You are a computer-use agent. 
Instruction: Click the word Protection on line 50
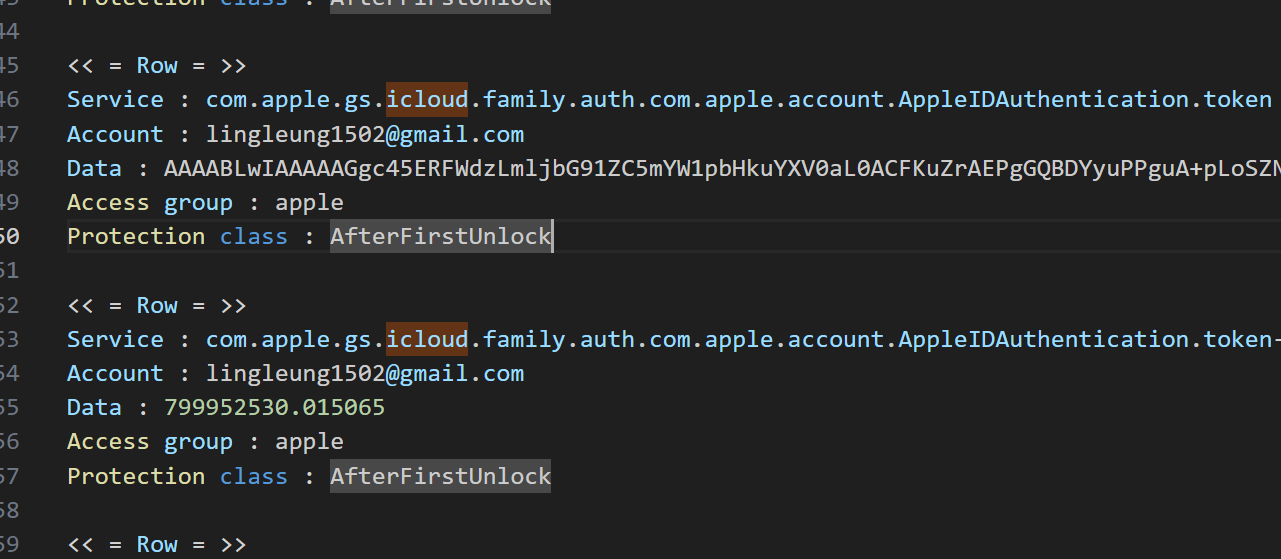(x=136, y=237)
